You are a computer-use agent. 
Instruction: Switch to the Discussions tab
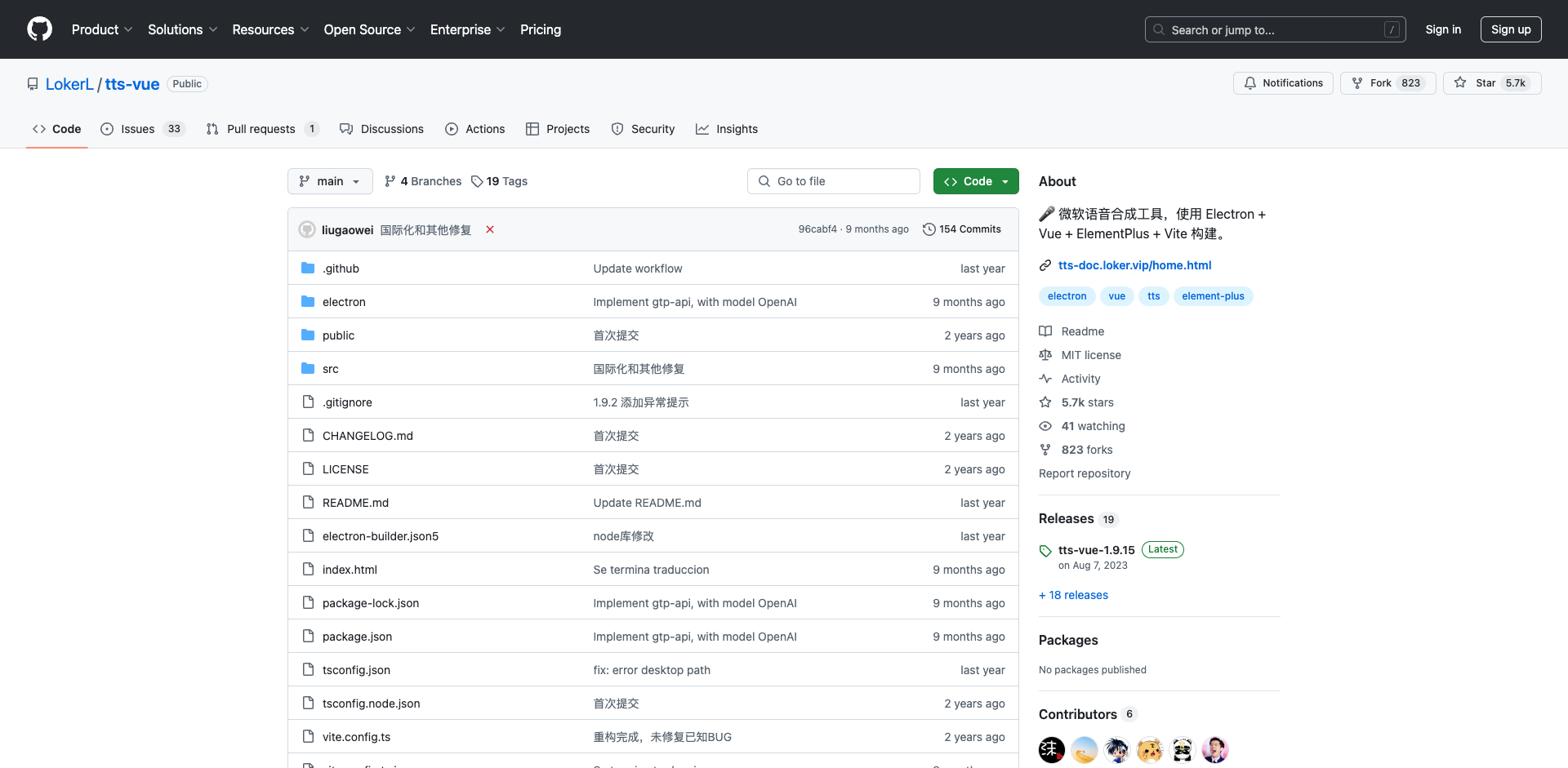(381, 129)
